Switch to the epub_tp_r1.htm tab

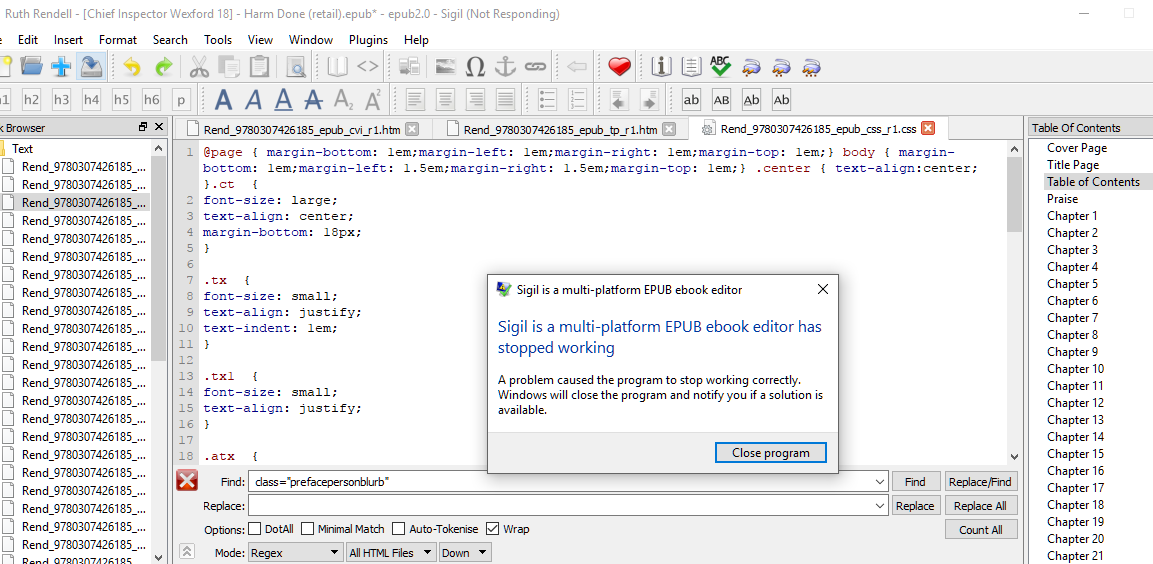point(560,129)
